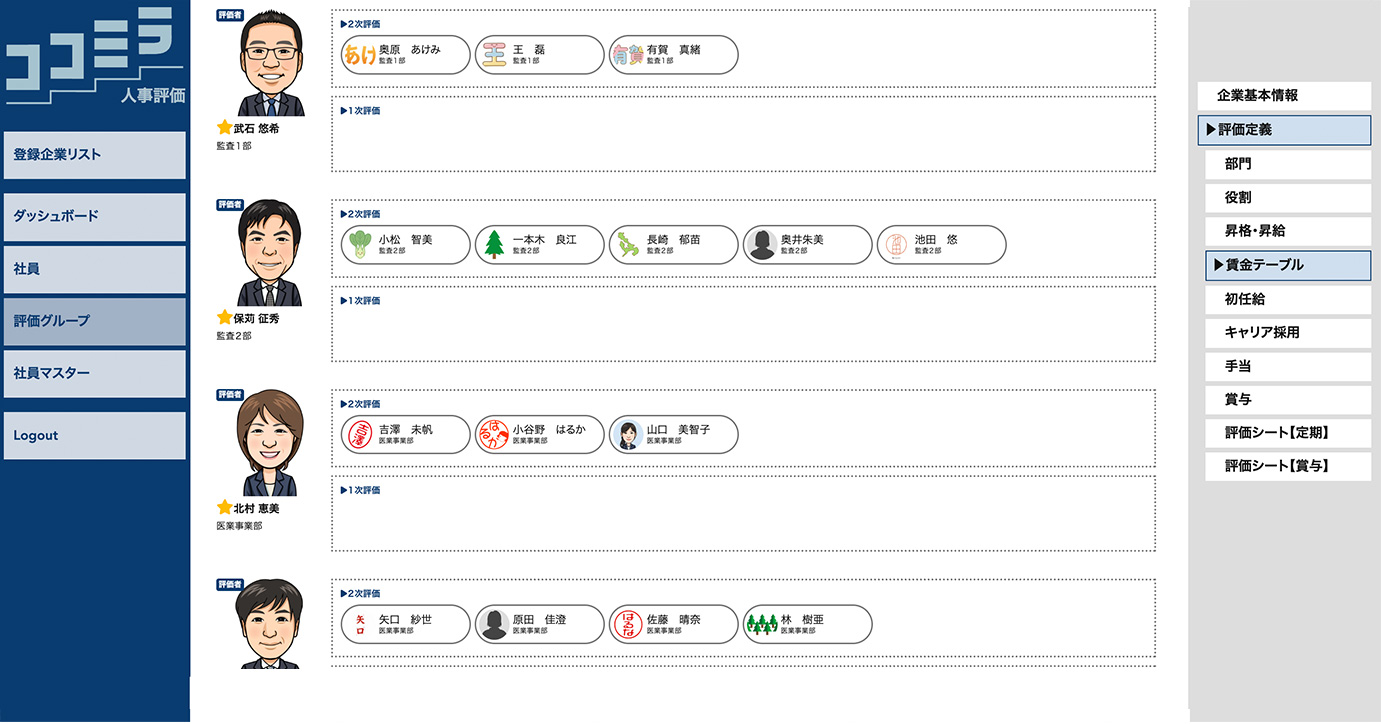Screen dimensions: 1381x724
Task: Click the green trees icon of 林 樹亜
Action: click(762, 625)
